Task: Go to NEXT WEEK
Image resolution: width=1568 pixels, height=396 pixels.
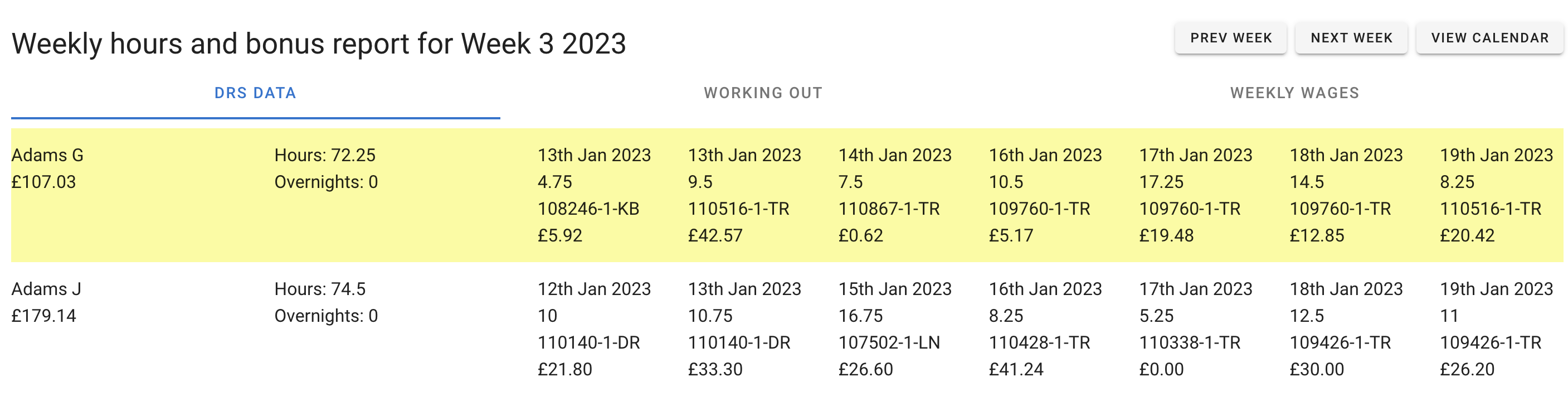Action: (1351, 38)
